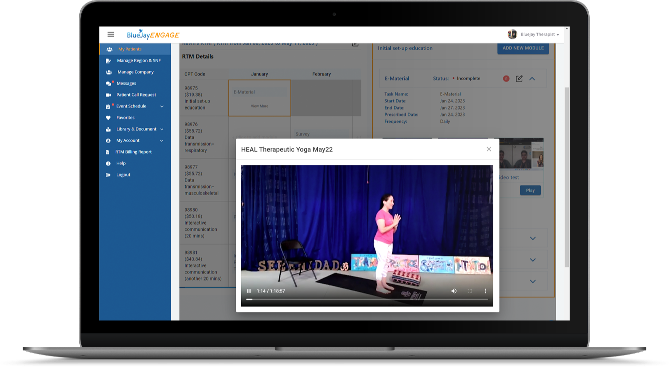Enter fullscreen mode on the video
Viewport: 669px width, 367px height.
tap(470, 291)
